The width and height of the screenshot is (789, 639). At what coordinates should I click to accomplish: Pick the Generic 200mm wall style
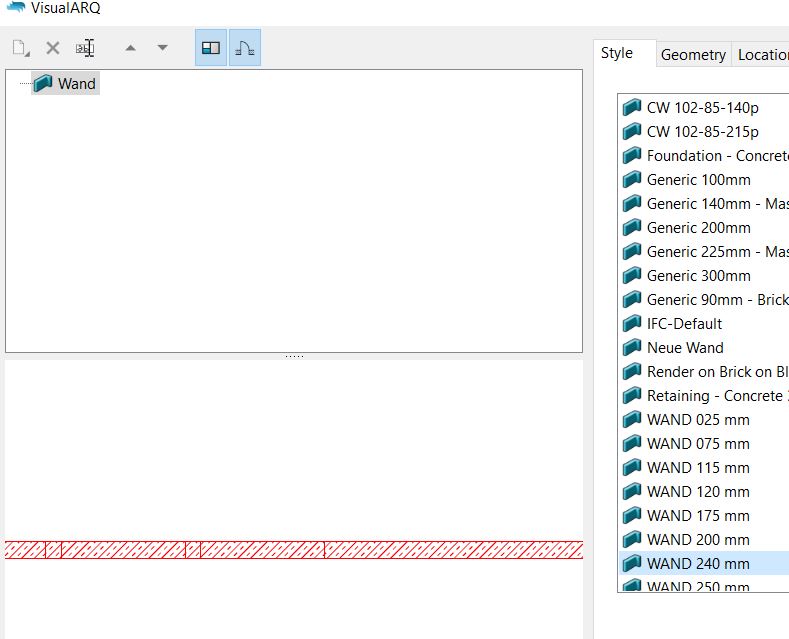click(x=704, y=228)
